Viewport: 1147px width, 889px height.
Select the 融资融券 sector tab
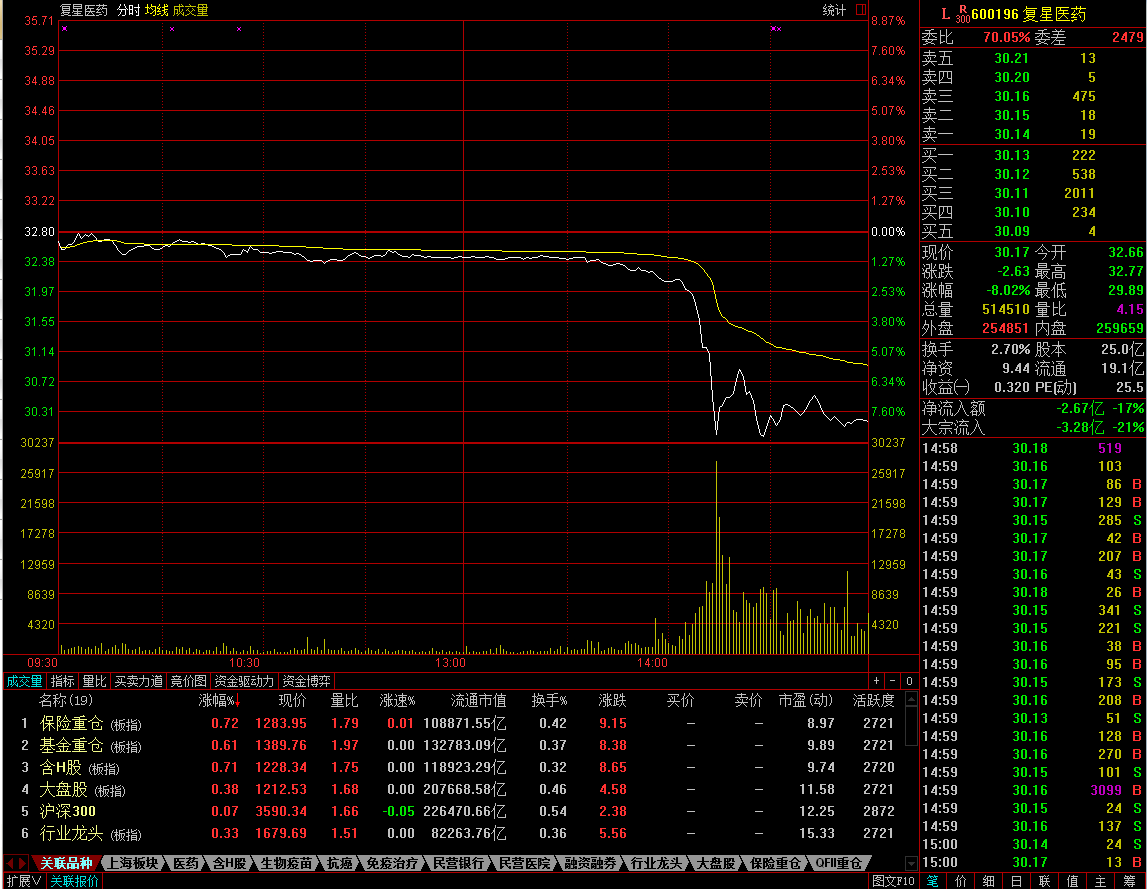coord(589,863)
